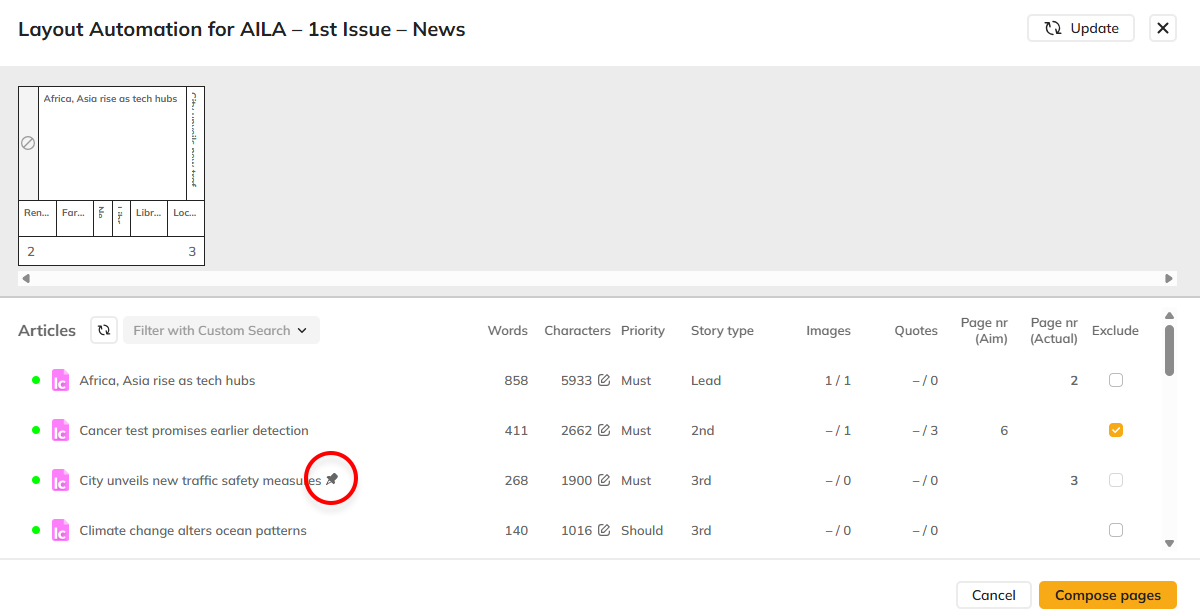
Task: Edit the 5933 character count value
Action: [x=604, y=380]
